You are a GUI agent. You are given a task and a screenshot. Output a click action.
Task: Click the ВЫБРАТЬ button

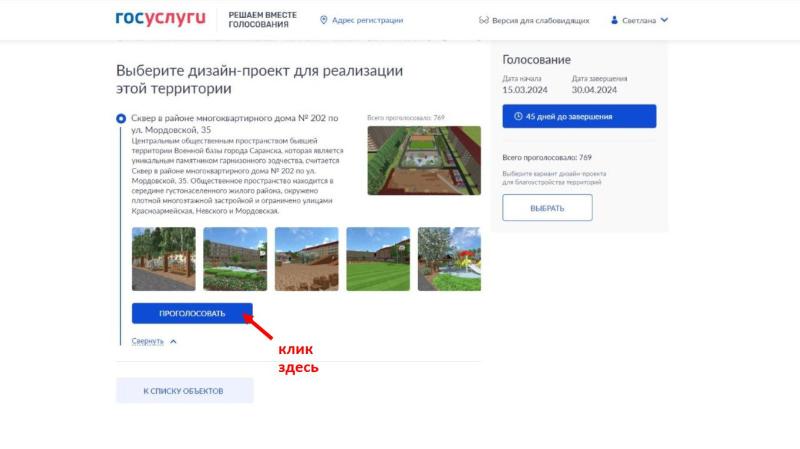[547, 208]
